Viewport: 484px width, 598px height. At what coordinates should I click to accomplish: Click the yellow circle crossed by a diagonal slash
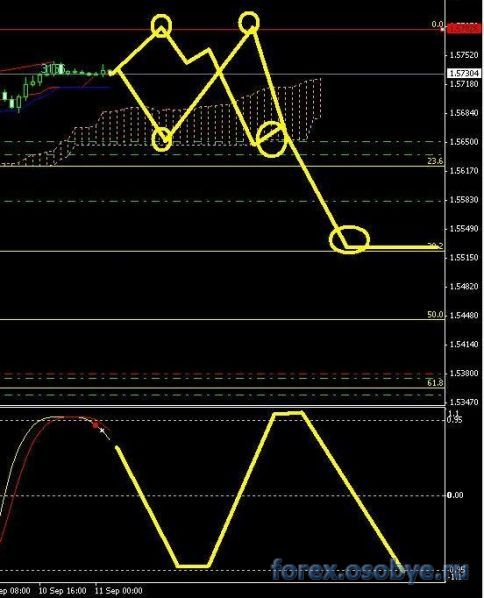[272, 140]
